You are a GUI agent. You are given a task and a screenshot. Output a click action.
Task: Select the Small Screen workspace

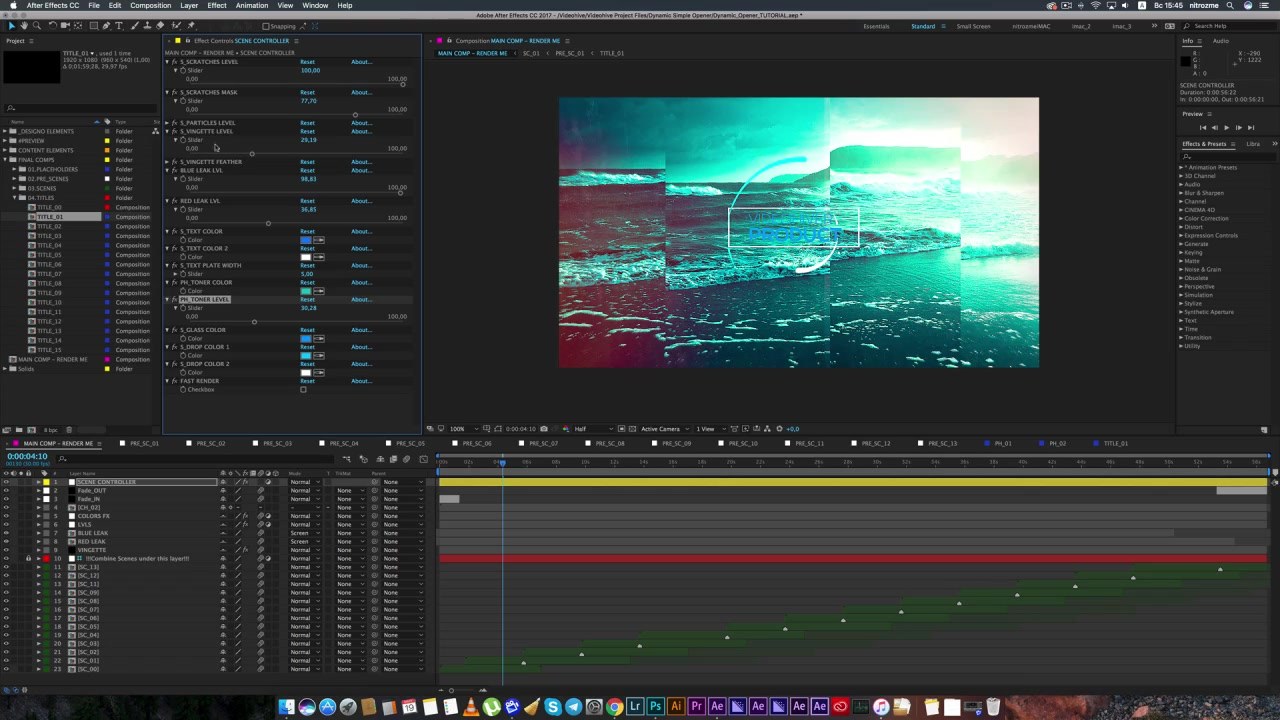973,26
